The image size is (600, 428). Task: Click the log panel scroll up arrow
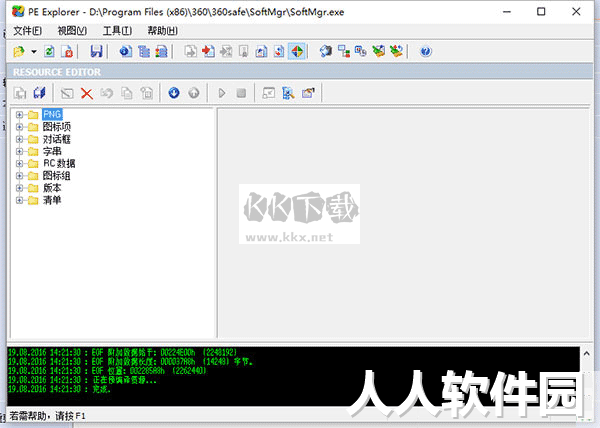coord(587,353)
